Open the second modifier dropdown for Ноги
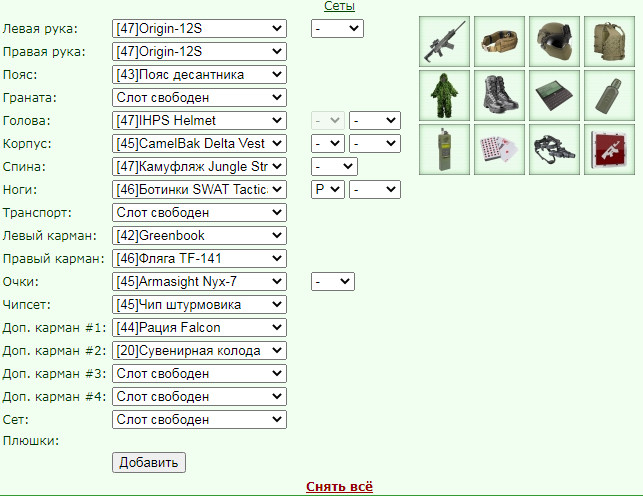This screenshot has height=496, width=643. pyautogui.click(x=375, y=189)
